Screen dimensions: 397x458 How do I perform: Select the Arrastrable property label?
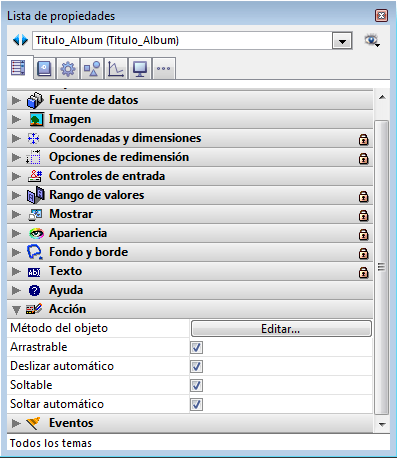pyautogui.click(x=39, y=347)
